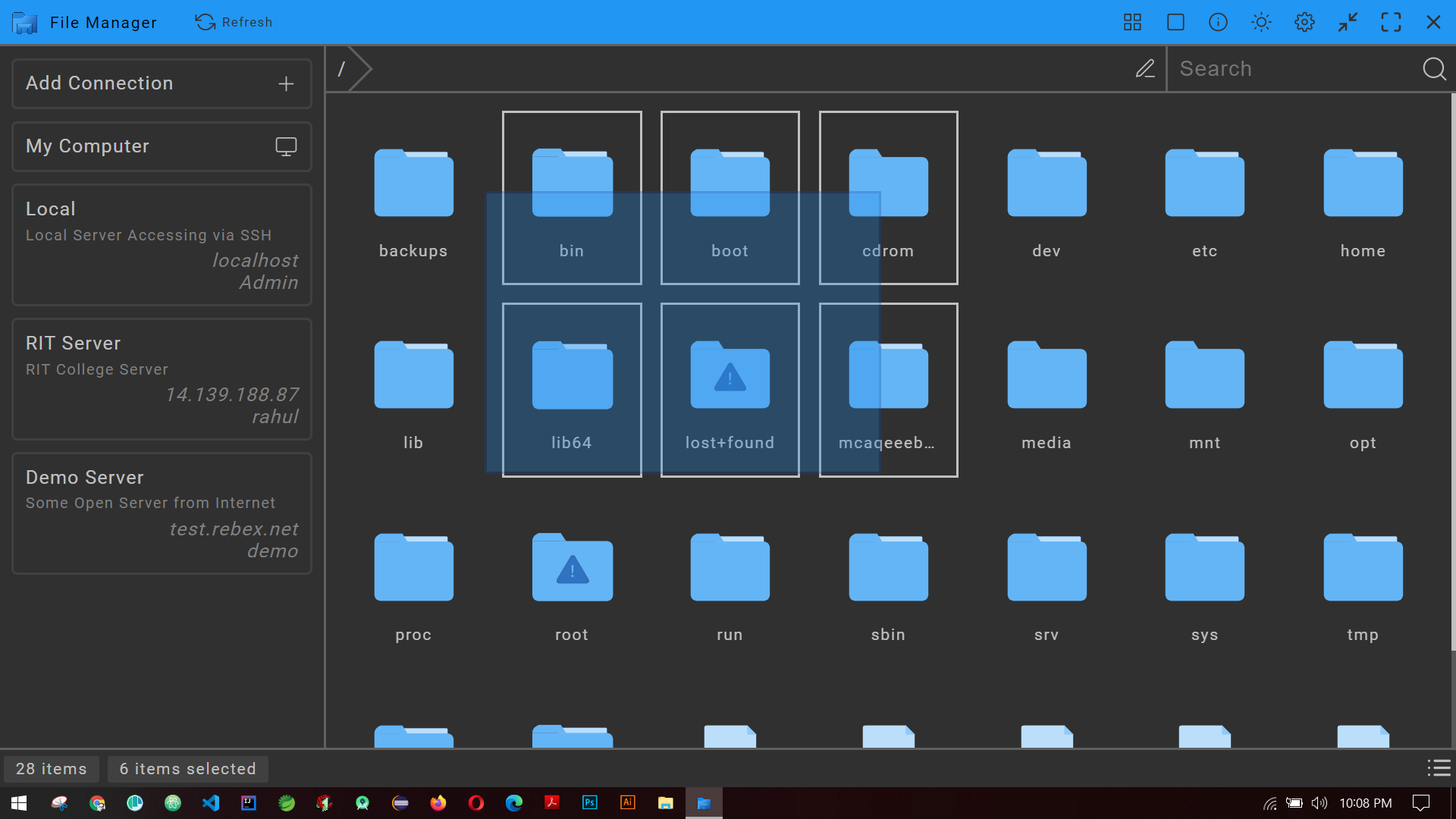Expand the Local connection entry
1456x819 pixels.
tap(161, 244)
